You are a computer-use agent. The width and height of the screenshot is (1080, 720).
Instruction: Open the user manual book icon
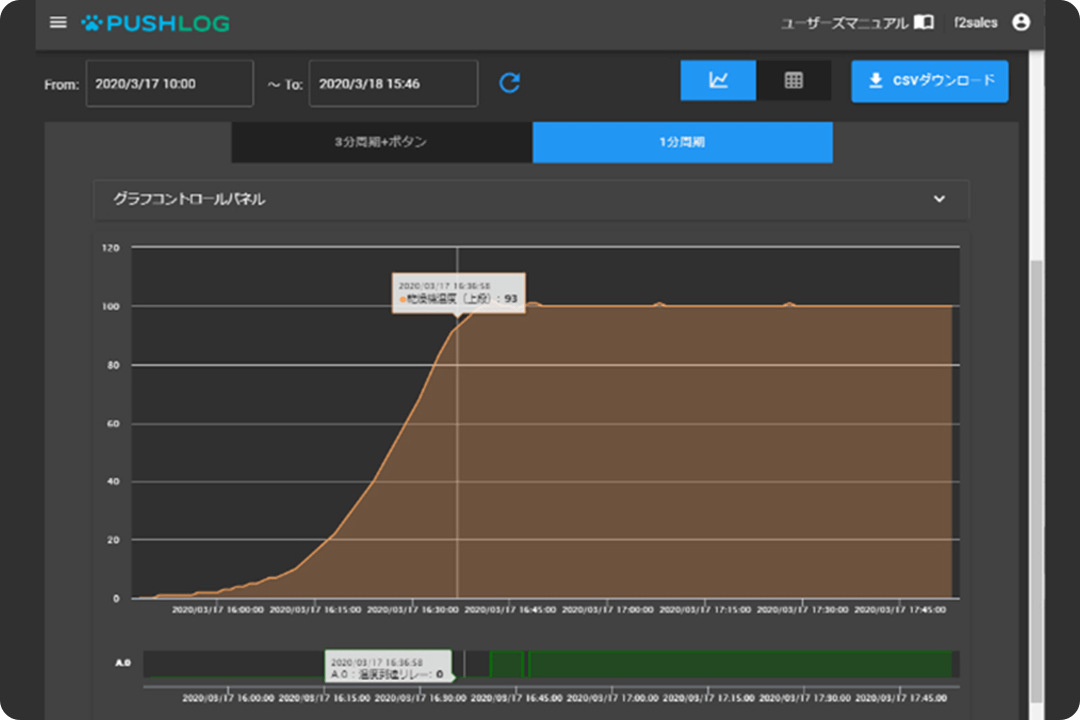pyautogui.click(x=924, y=22)
